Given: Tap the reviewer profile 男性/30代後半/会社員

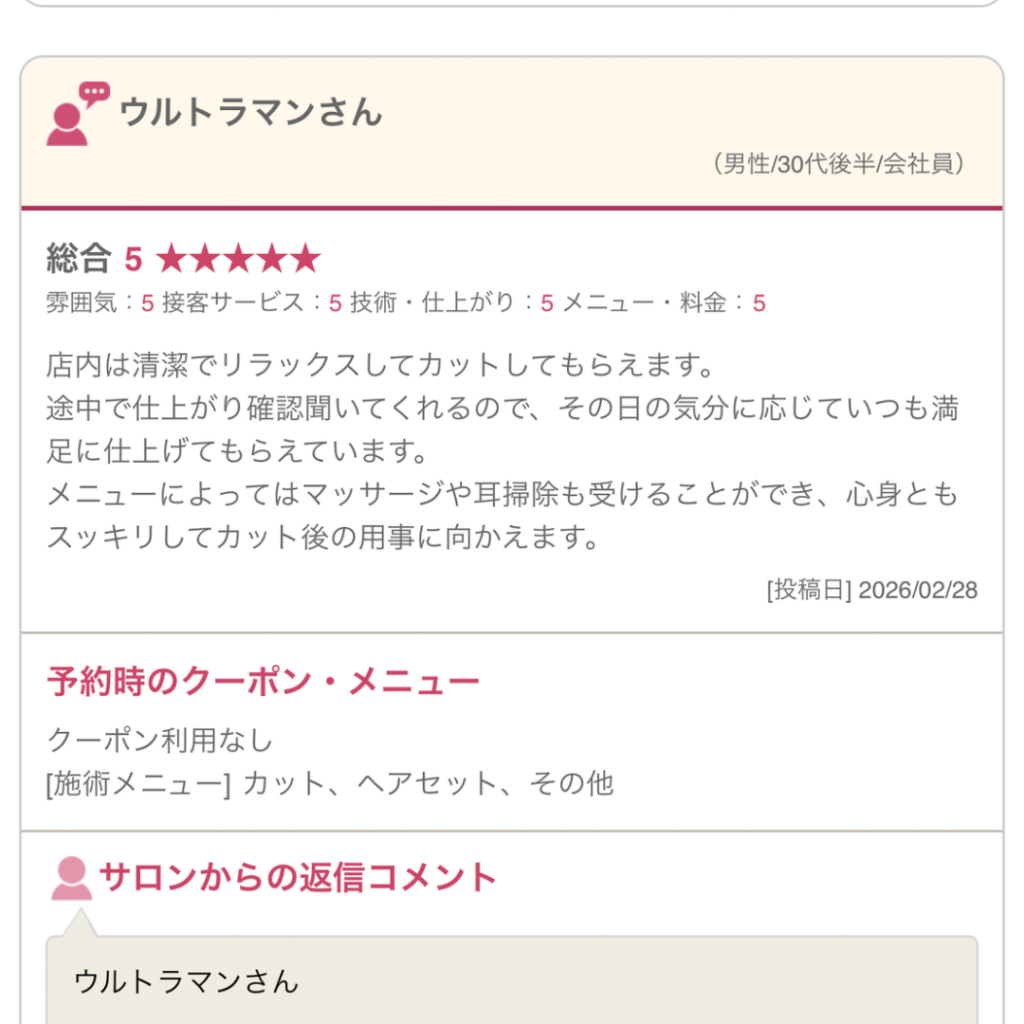Looking at the screenshot, I should (x=839, y=164).
